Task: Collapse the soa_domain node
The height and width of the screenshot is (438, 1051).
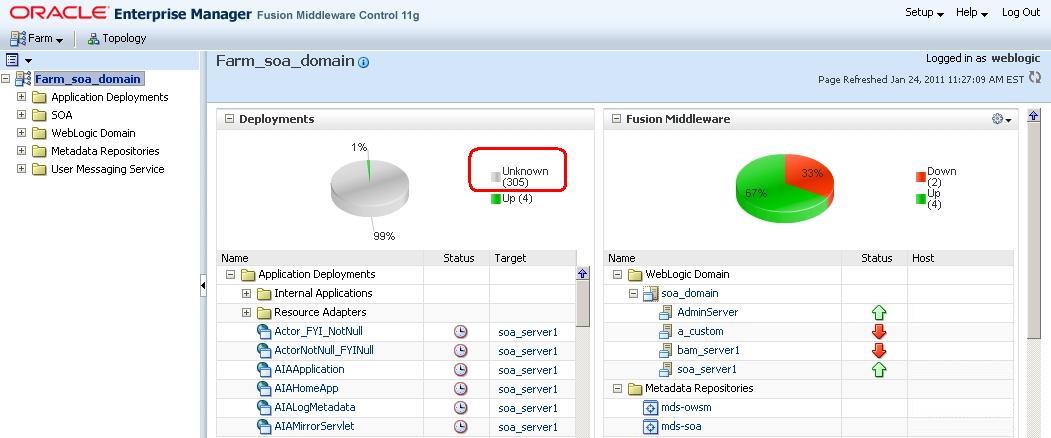Action: coord(633,293)
